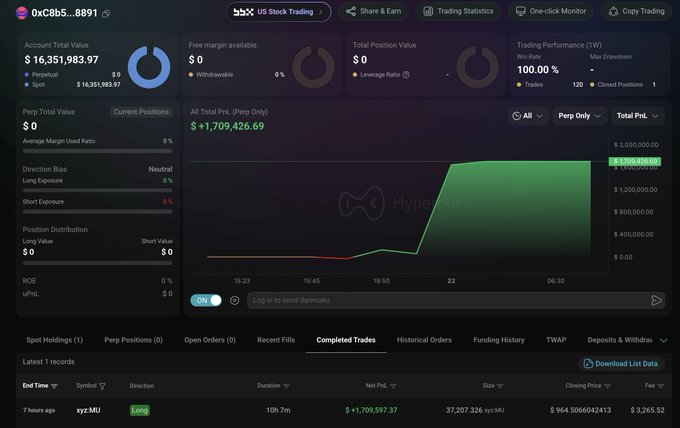Image resolution: width=680 pixels, height=428 pixels.
Task: Click the free margin donut chart
Action: click(x=313, y=67)
